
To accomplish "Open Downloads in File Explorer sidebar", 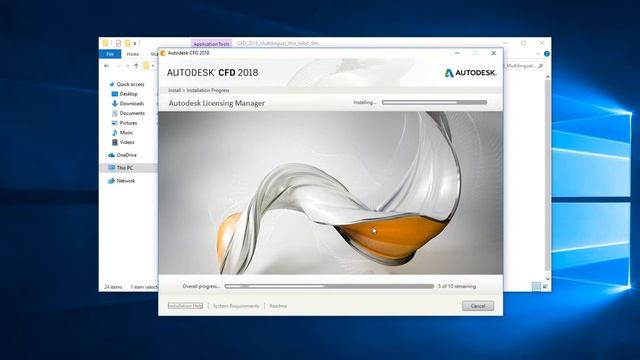I will [131, 104].
